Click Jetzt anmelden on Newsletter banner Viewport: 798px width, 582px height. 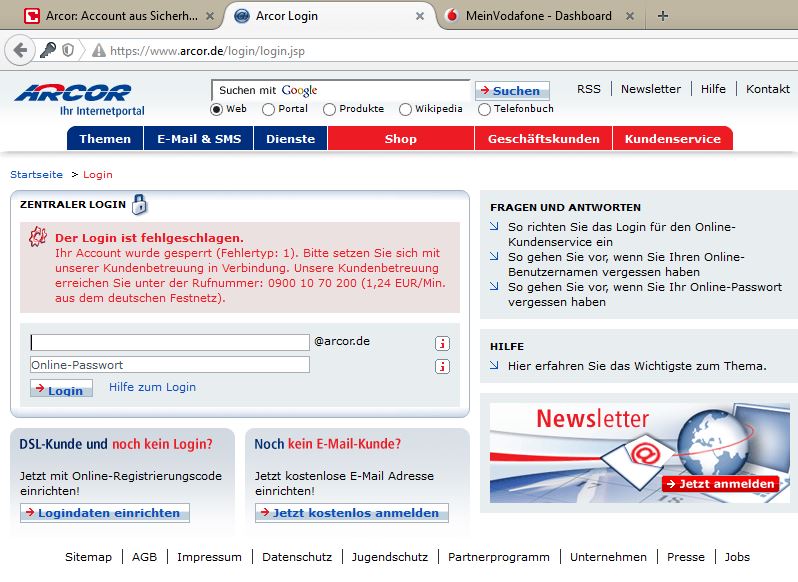(x=720, y=484)
